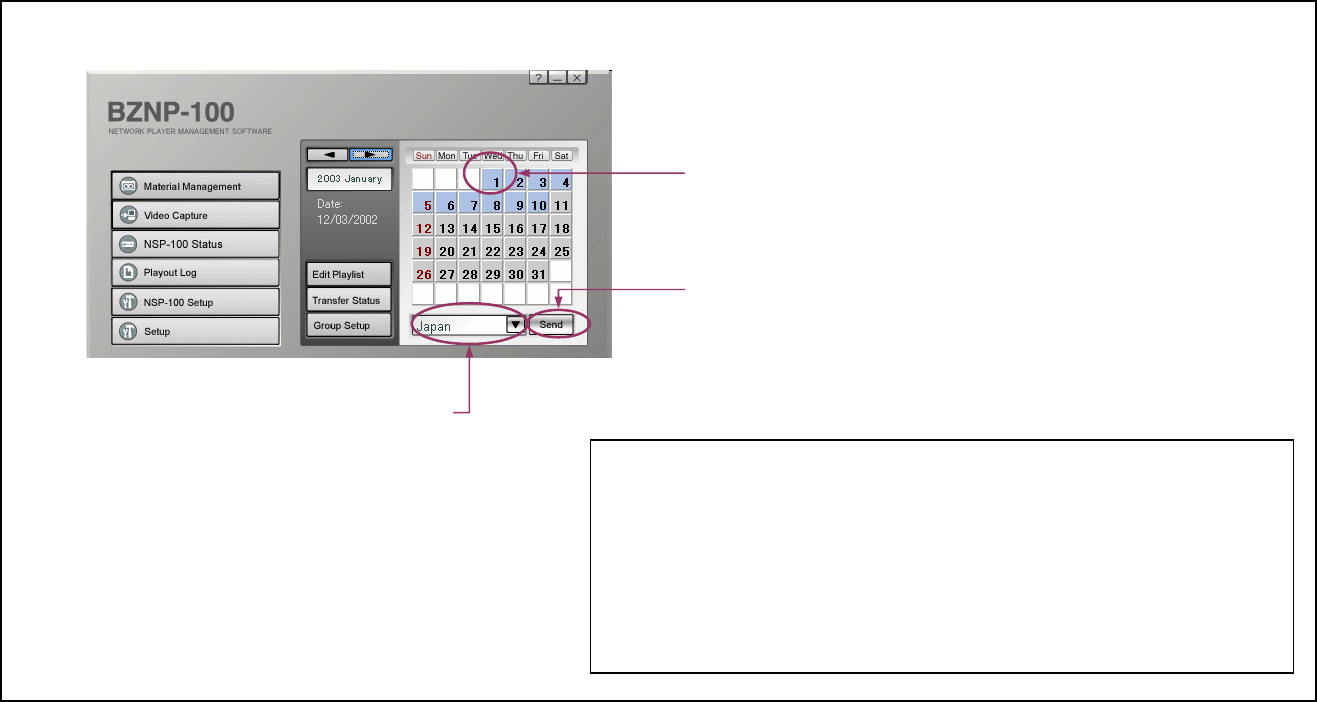The height and width of the screenshot is (702, 1317).
Task: Select January 23 on calendar
Action: 516,248
